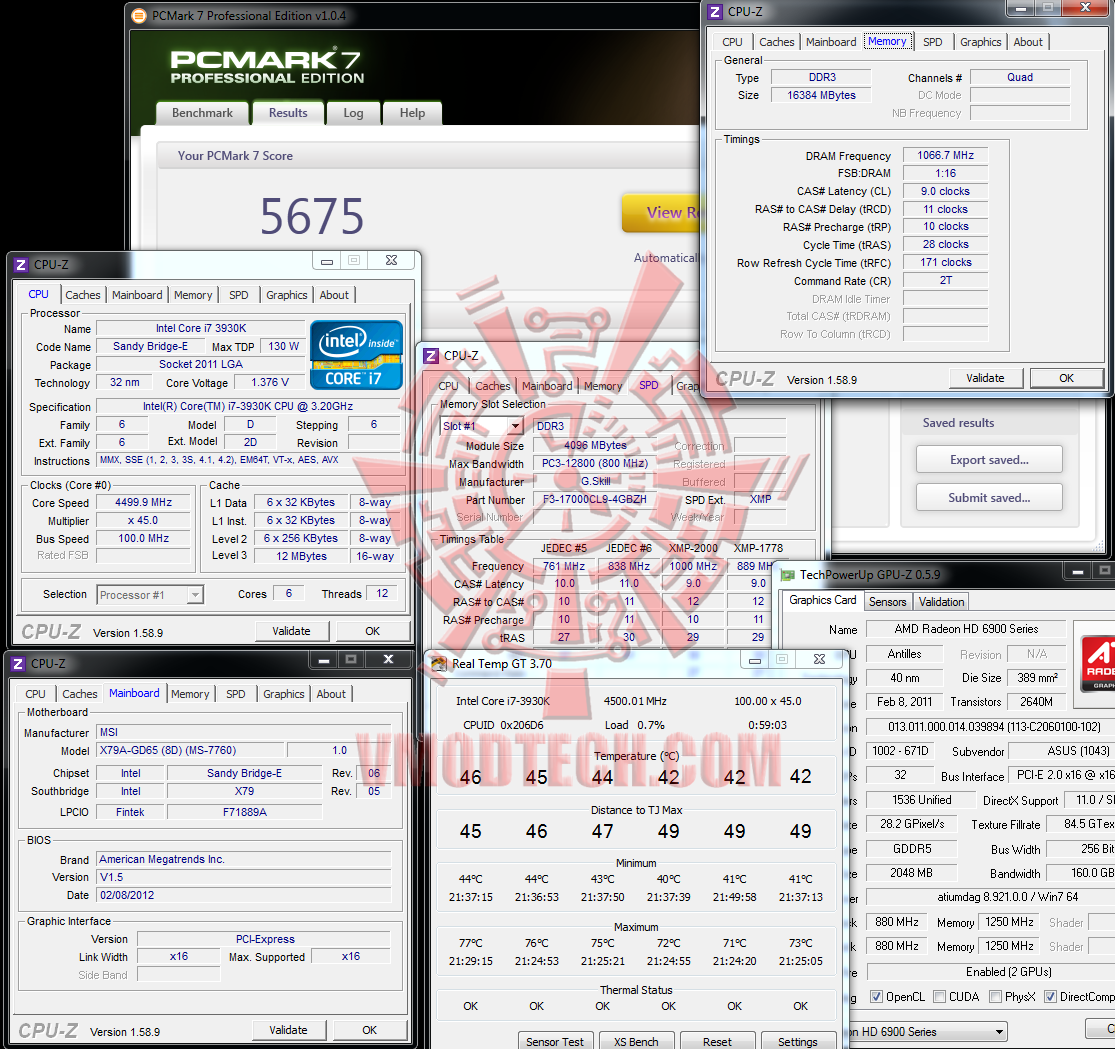
Task: Close the CPU-Z mainboard window
Action: [388, 660]
